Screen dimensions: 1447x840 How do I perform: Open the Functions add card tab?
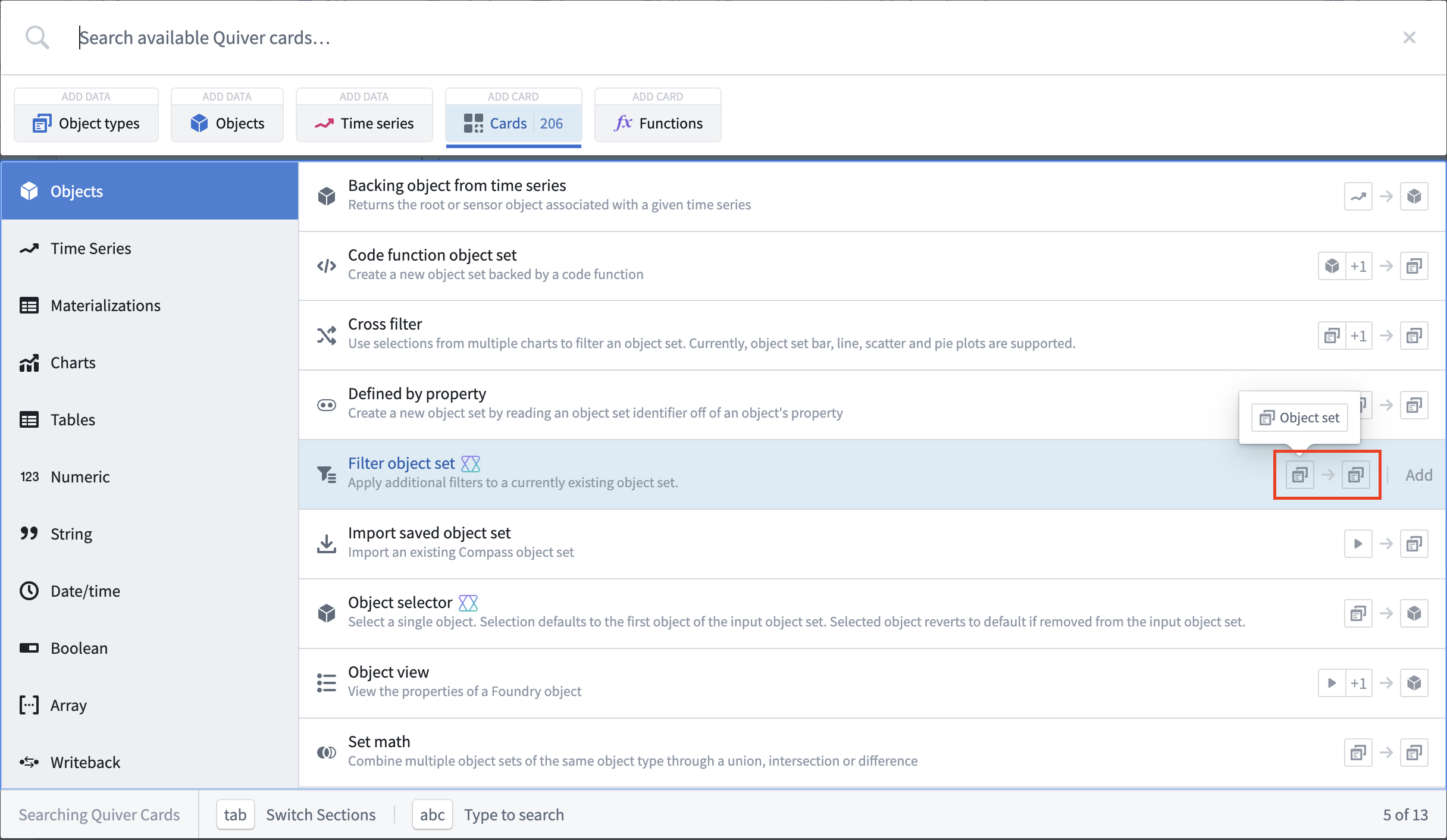pos(658,115)
